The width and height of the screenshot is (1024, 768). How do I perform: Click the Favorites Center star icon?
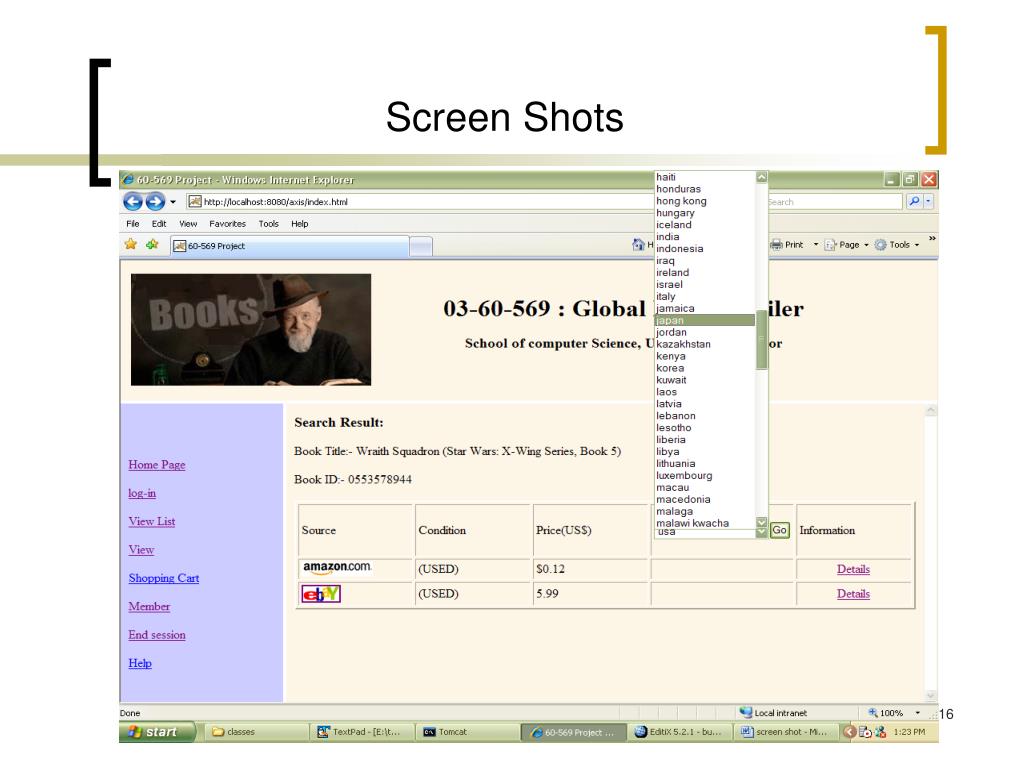131,244
